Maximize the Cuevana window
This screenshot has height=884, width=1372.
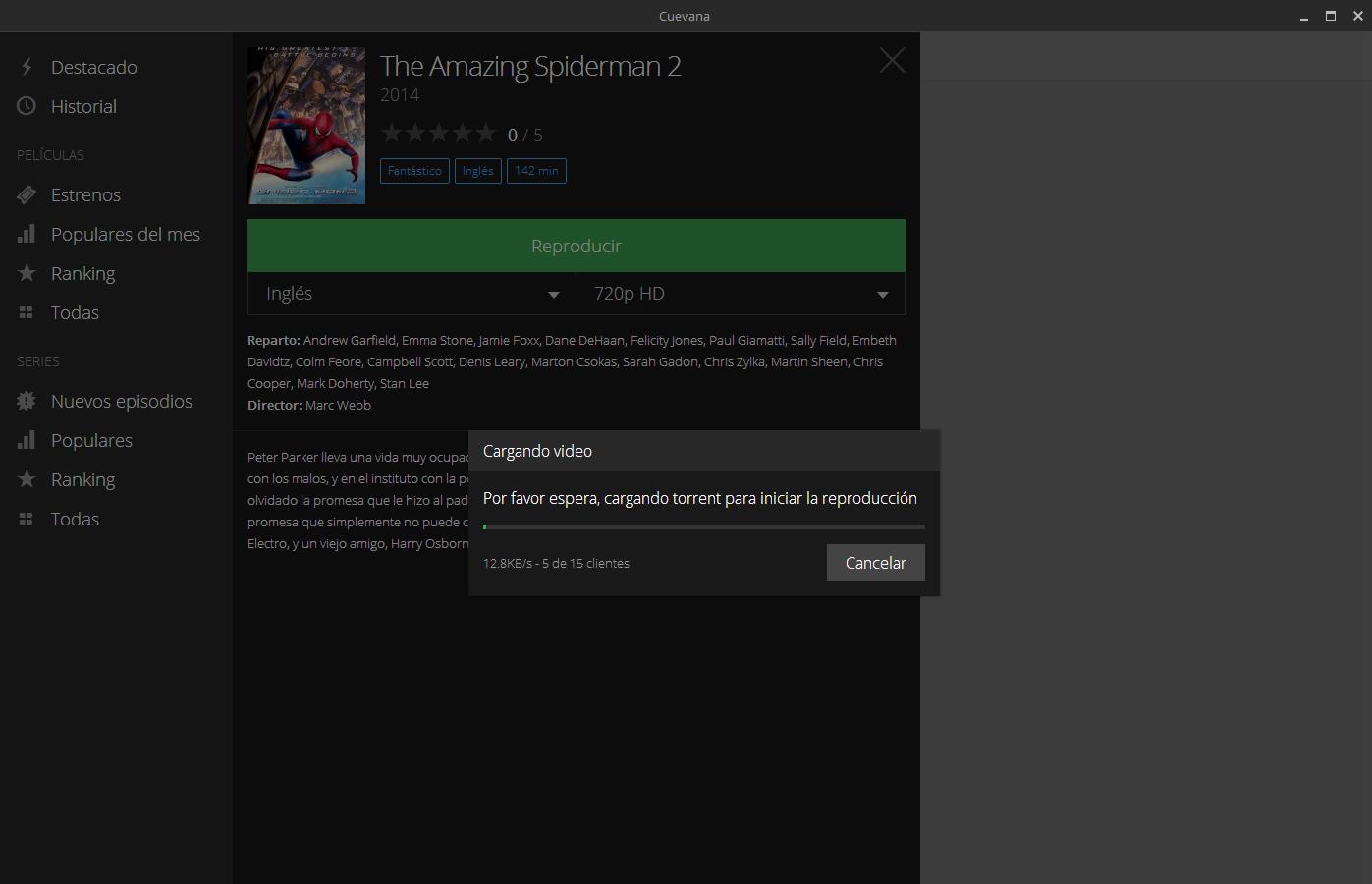tap(1331, 16)
